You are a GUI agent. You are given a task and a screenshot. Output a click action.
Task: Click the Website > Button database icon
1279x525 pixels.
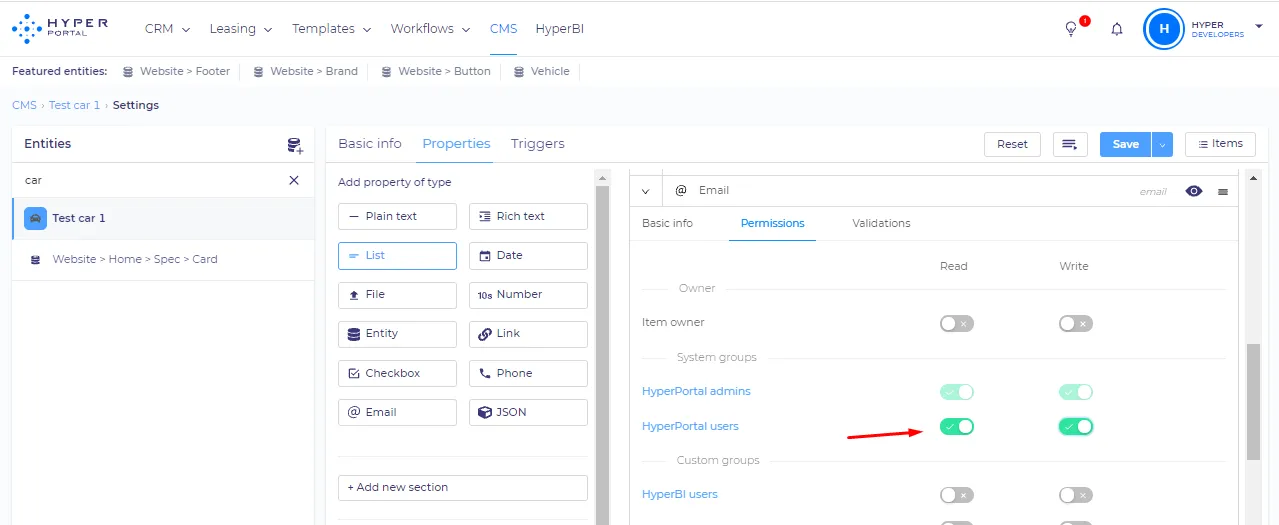pos(386,72)
